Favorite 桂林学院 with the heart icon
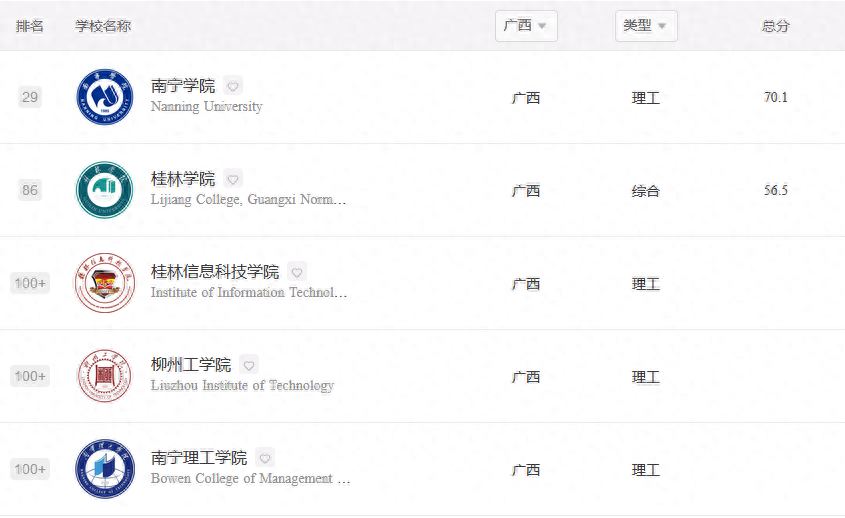 pos(233,179)
